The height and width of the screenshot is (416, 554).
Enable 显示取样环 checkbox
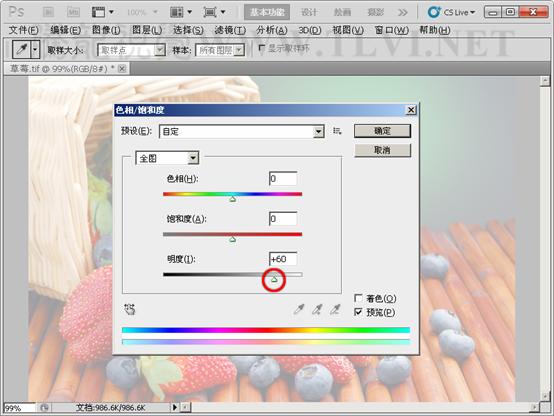tap(262, 48)
